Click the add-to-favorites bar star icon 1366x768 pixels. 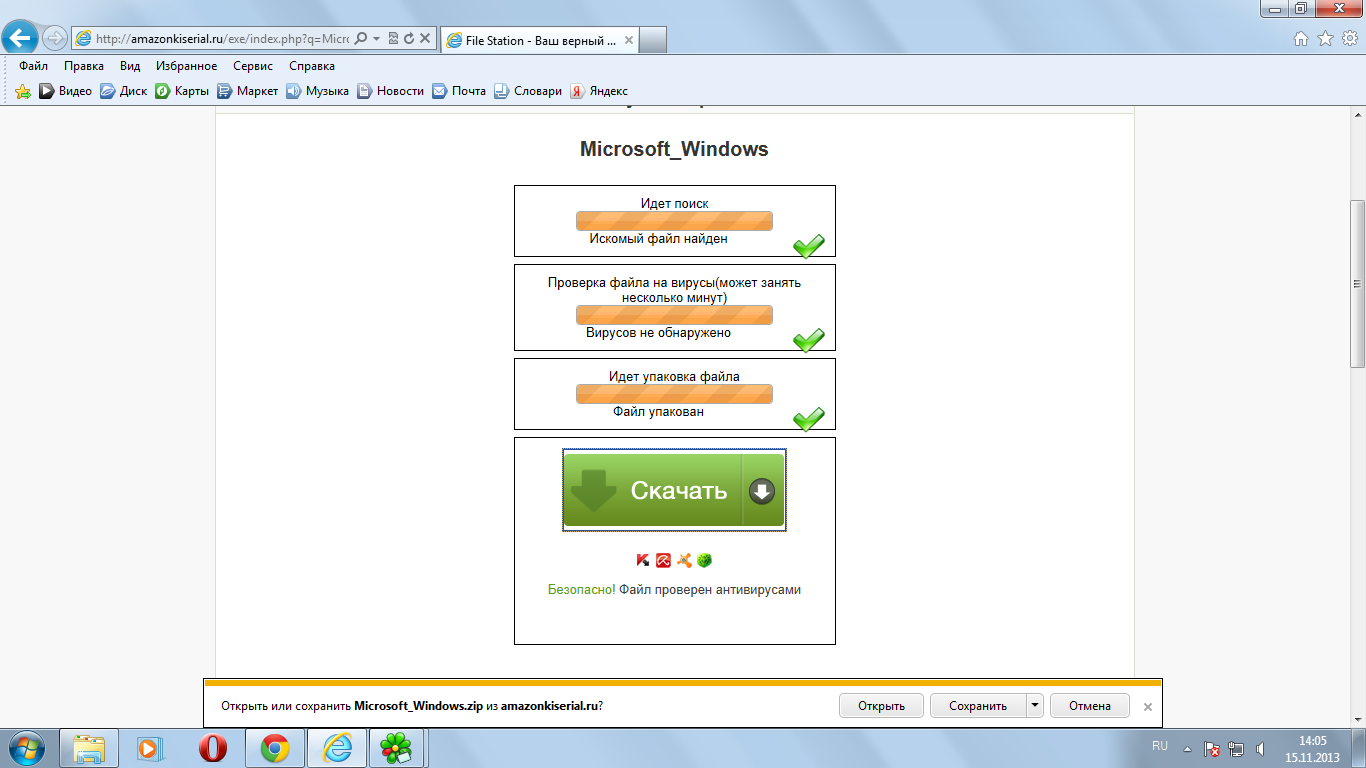click(23, 91)
